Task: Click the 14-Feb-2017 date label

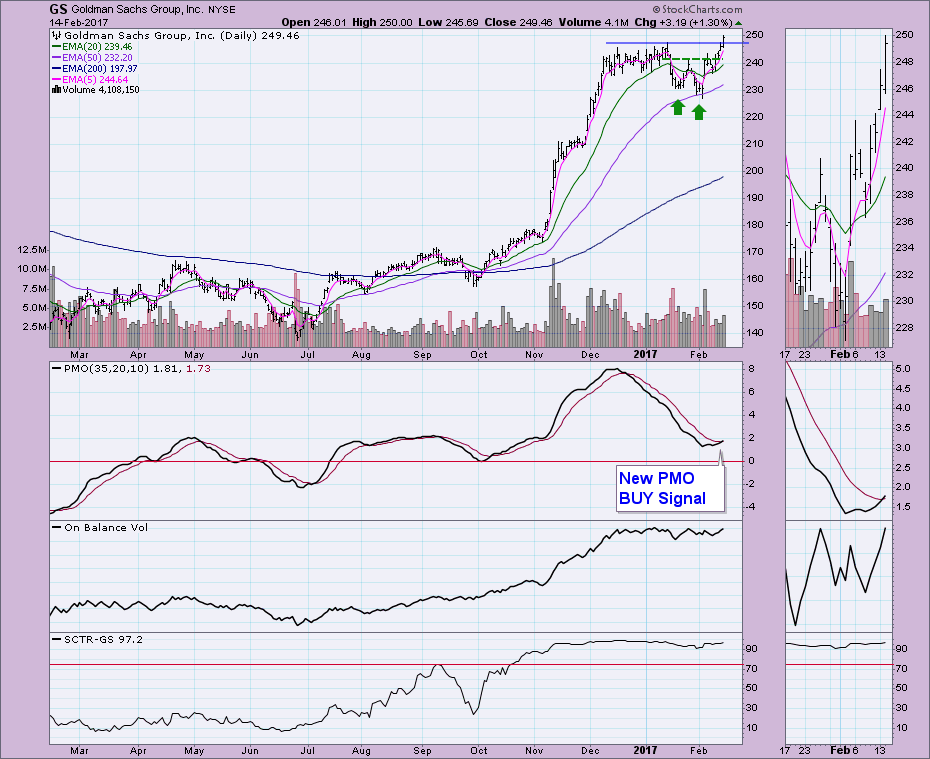Action: 77,23
